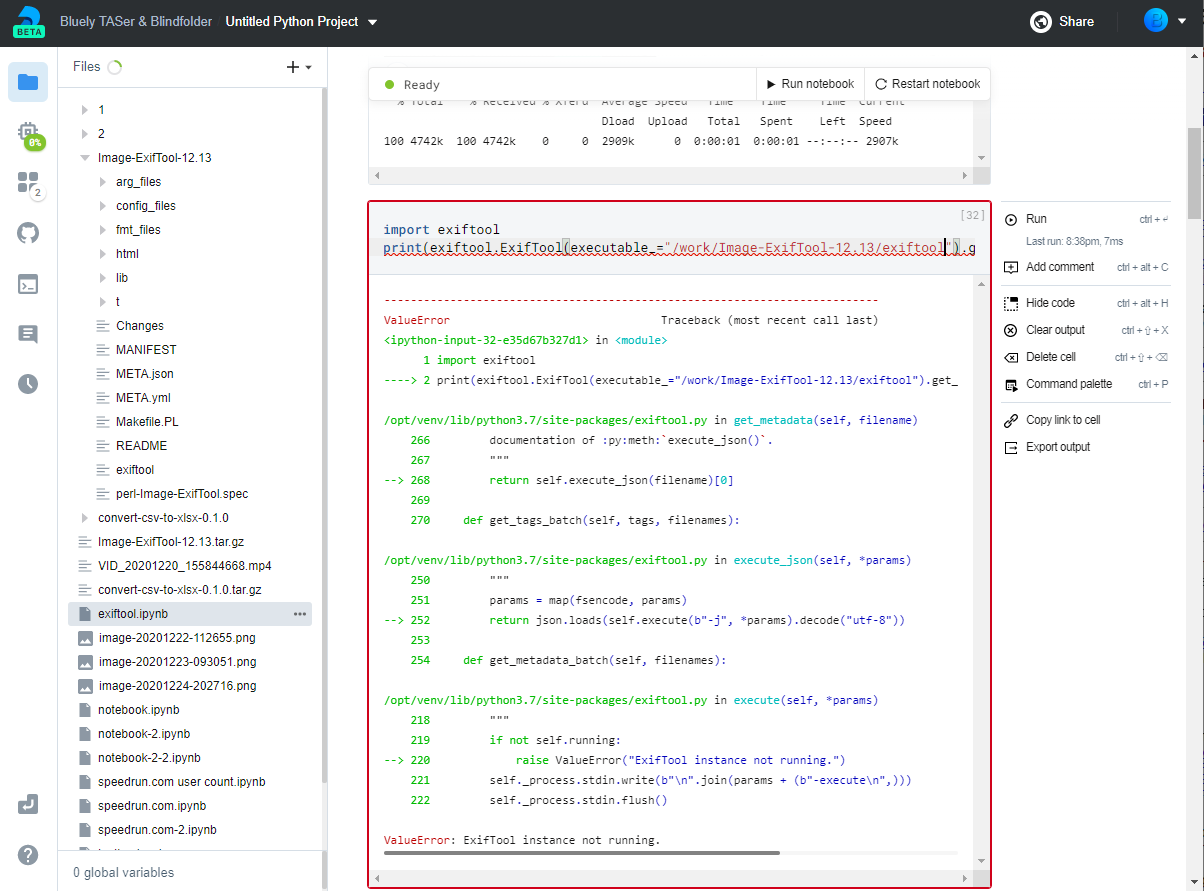Click ipython-input-32 traceback link
The image size is (1204, 891).
(486, 340)
